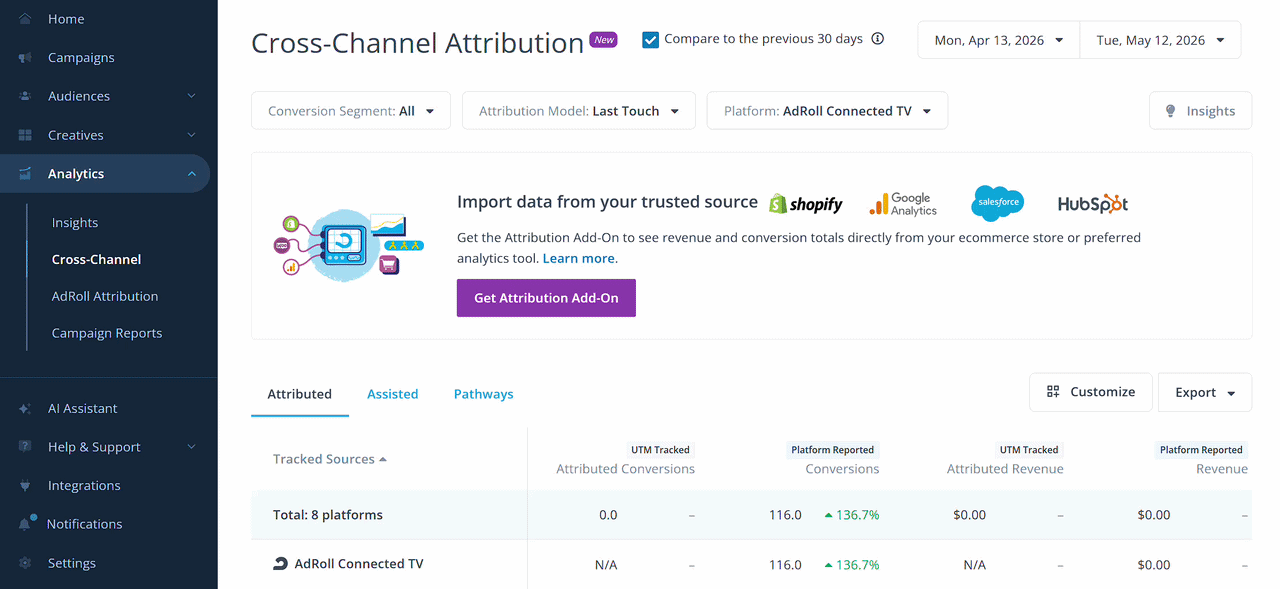Click the Campaigns megaphone icon
Viewport: 1280px width, 589px height.
(x=25, y=58)
